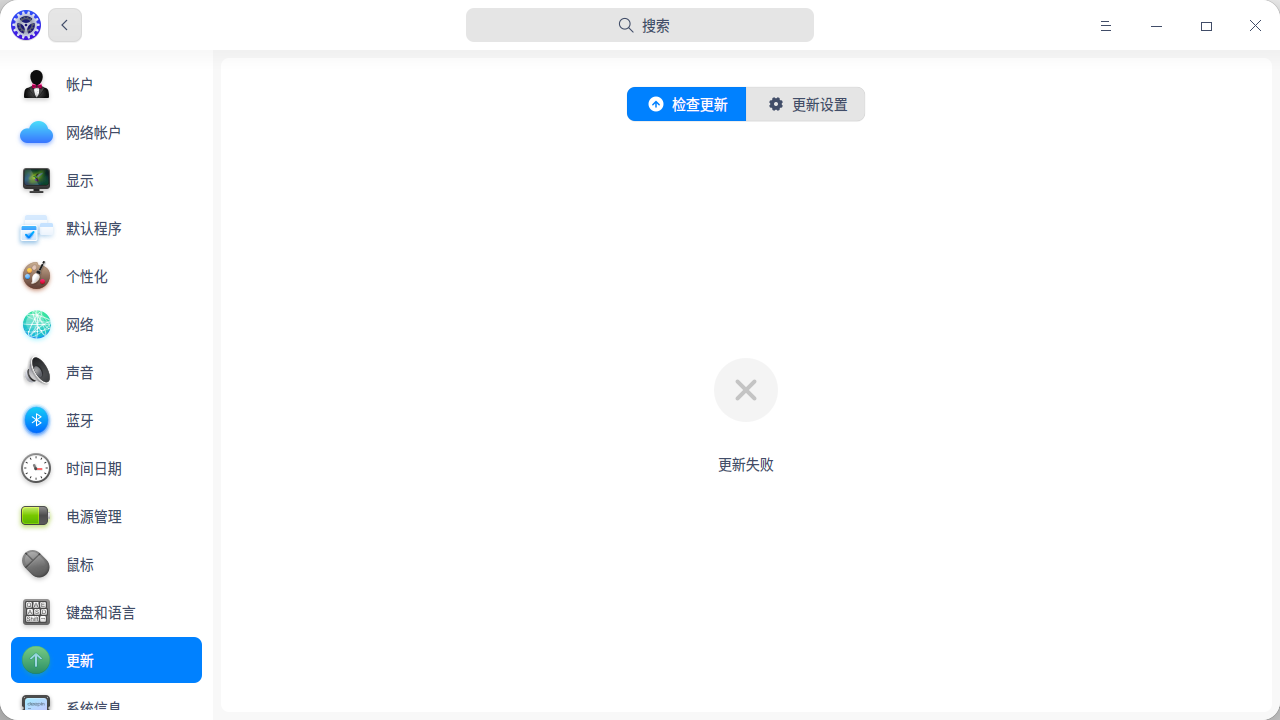Open the 声音 speaker icon
Image resolution: width=1280 pixels, height=720 pixels.
pyautogui.click(x=37, y=373)
